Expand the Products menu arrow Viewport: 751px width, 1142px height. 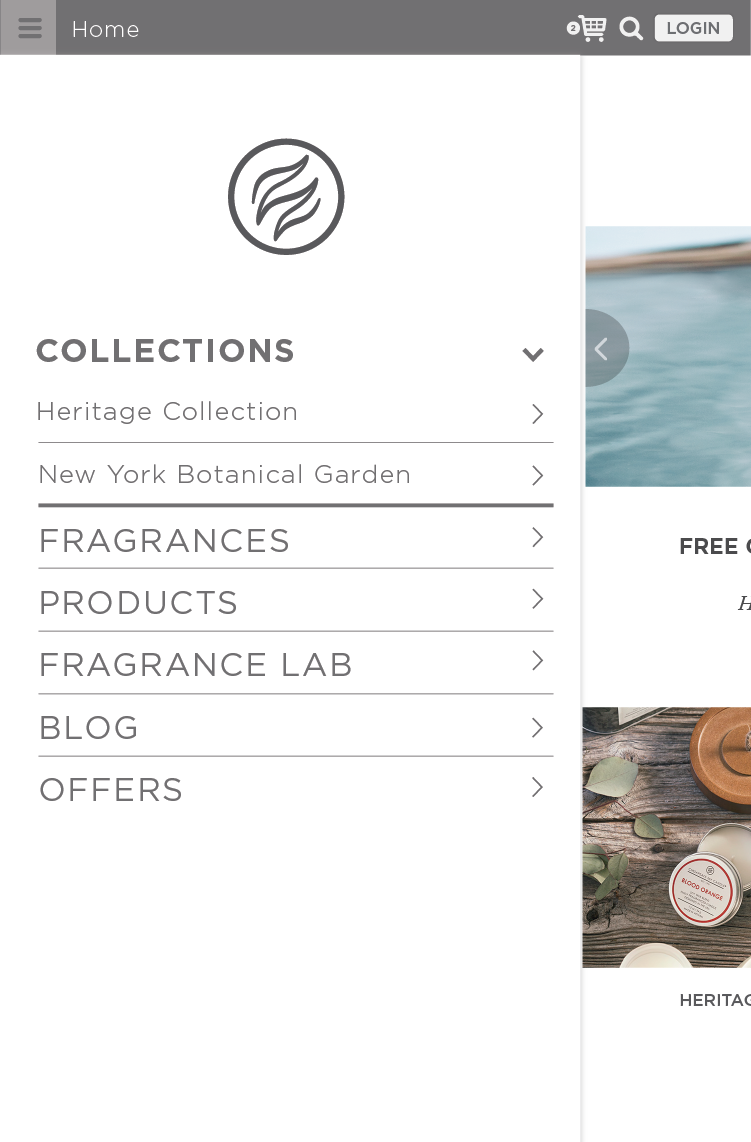click(538, 599)
